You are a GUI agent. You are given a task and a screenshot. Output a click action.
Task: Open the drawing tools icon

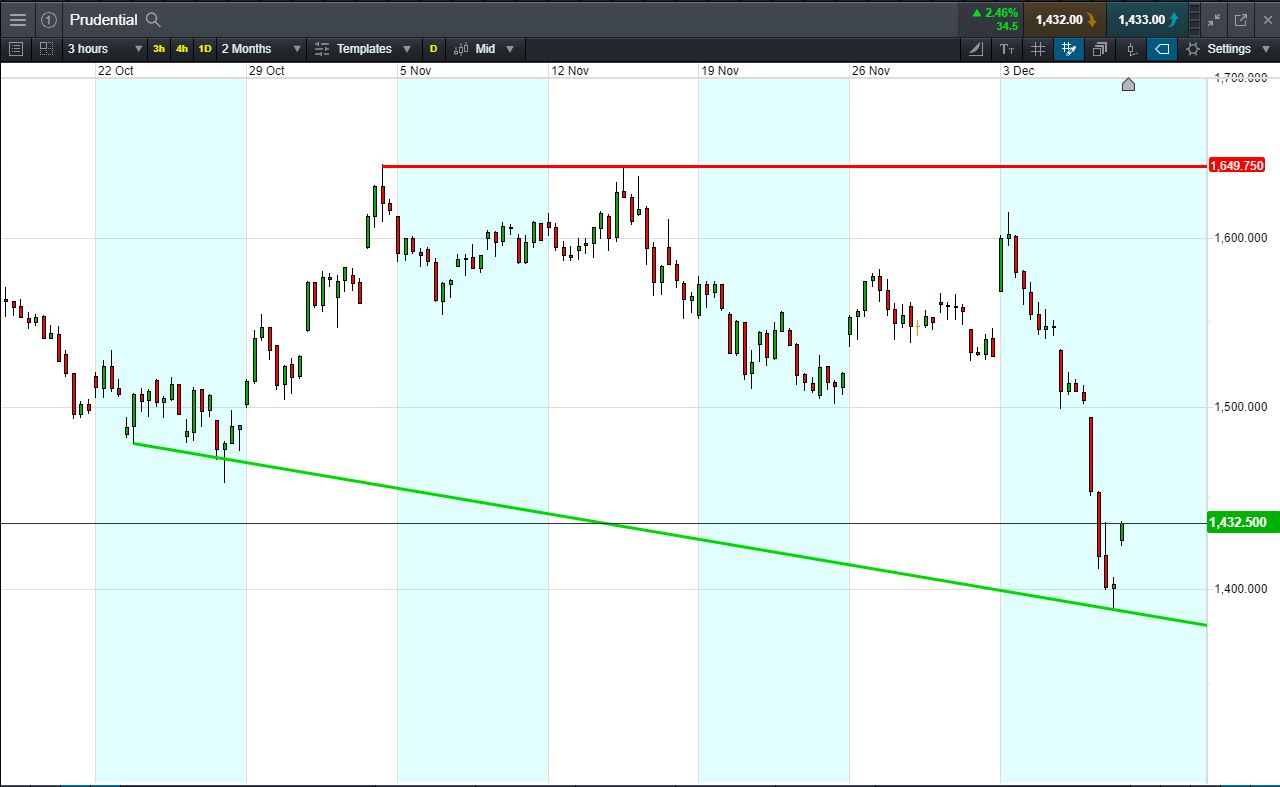[x=977, y=49]
